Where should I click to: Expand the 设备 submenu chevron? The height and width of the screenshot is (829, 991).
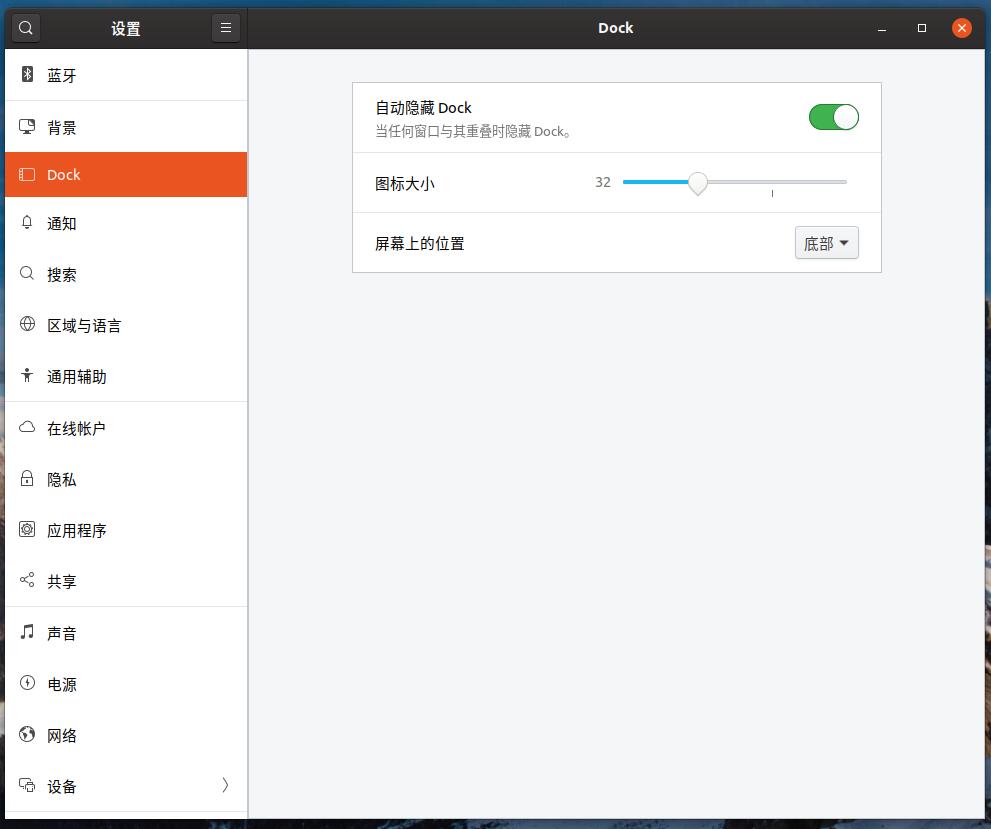pos(225,785)
